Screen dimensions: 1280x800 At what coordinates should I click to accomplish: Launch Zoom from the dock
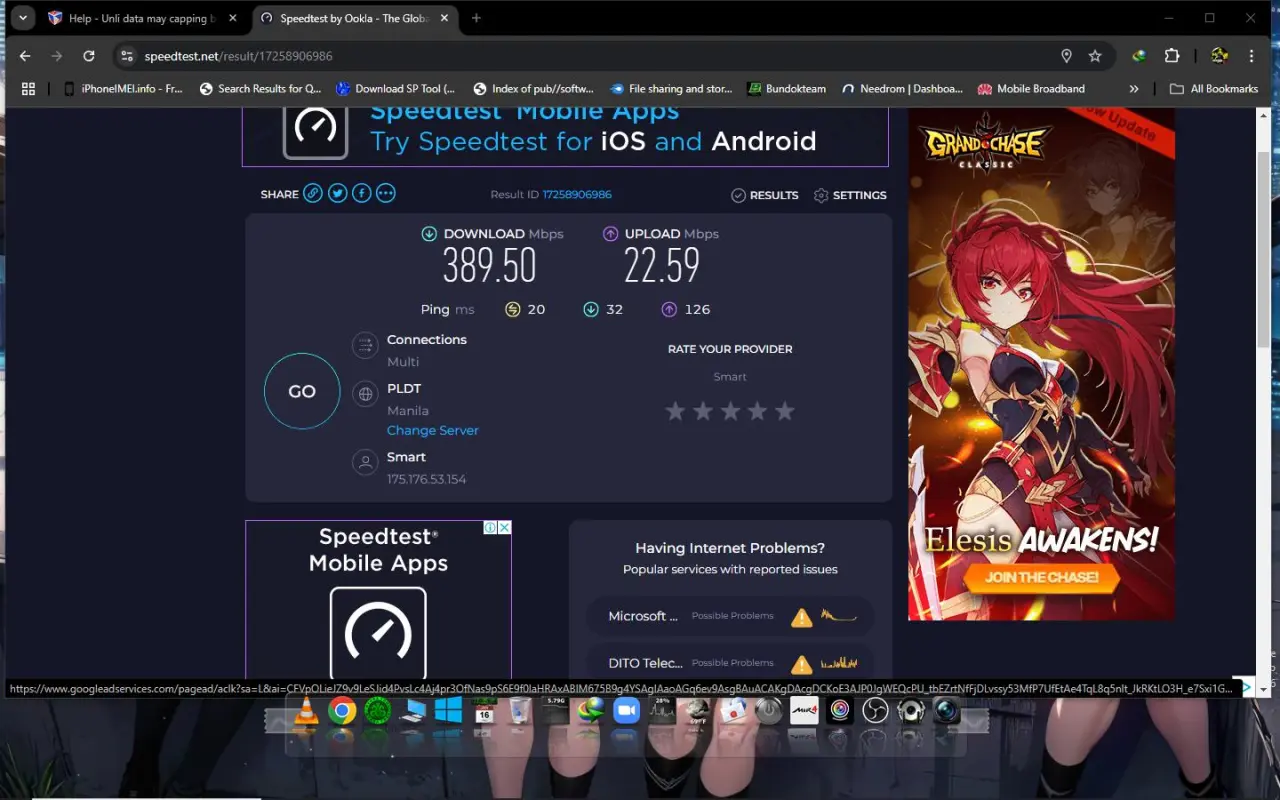pyautogui.click(x=626, y=711)
